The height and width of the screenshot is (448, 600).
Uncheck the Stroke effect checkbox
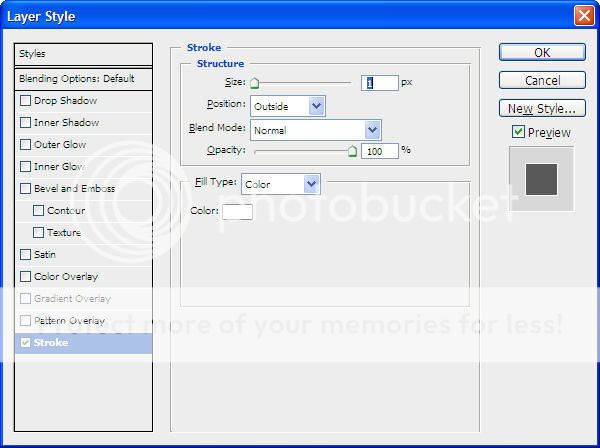(x=26, y=343)
